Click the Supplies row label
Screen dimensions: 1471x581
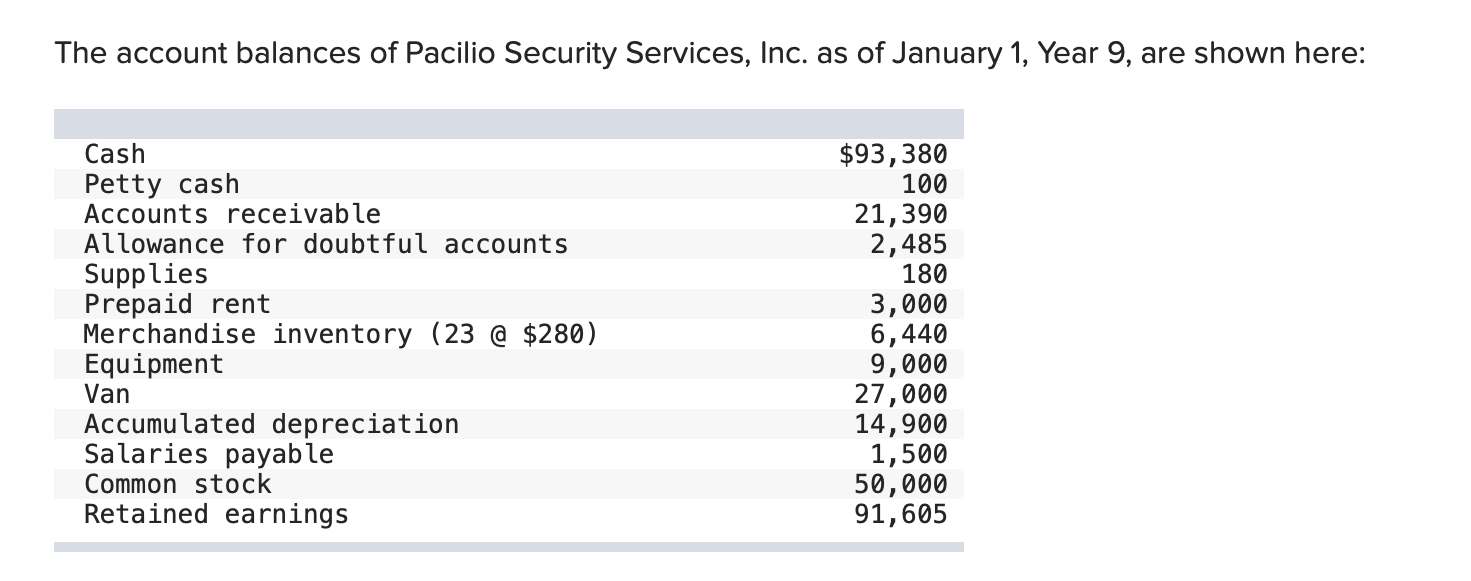pyautogui.click(x=146, y=274)
